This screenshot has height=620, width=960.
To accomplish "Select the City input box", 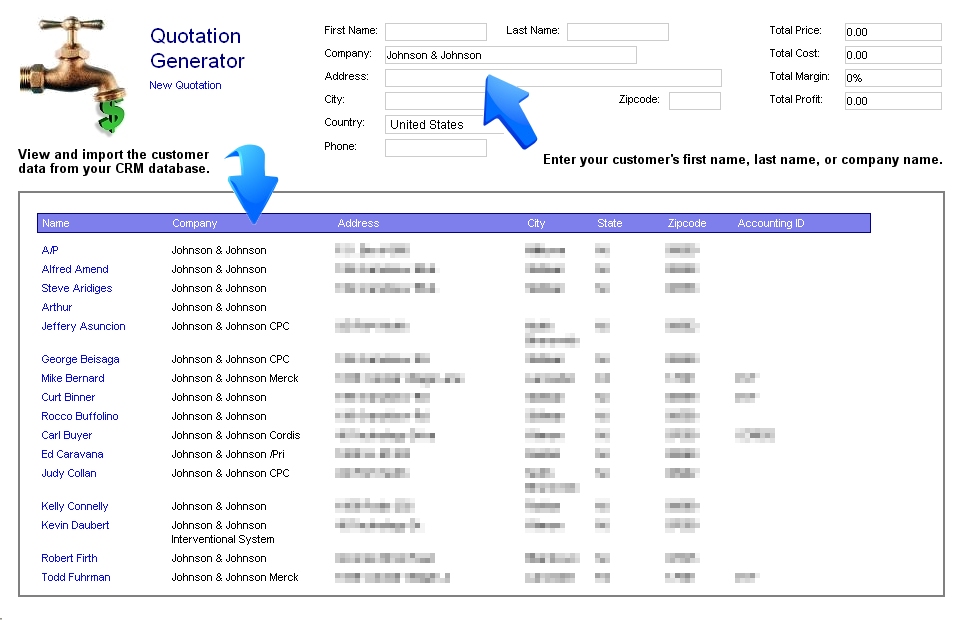I will 436,101.
